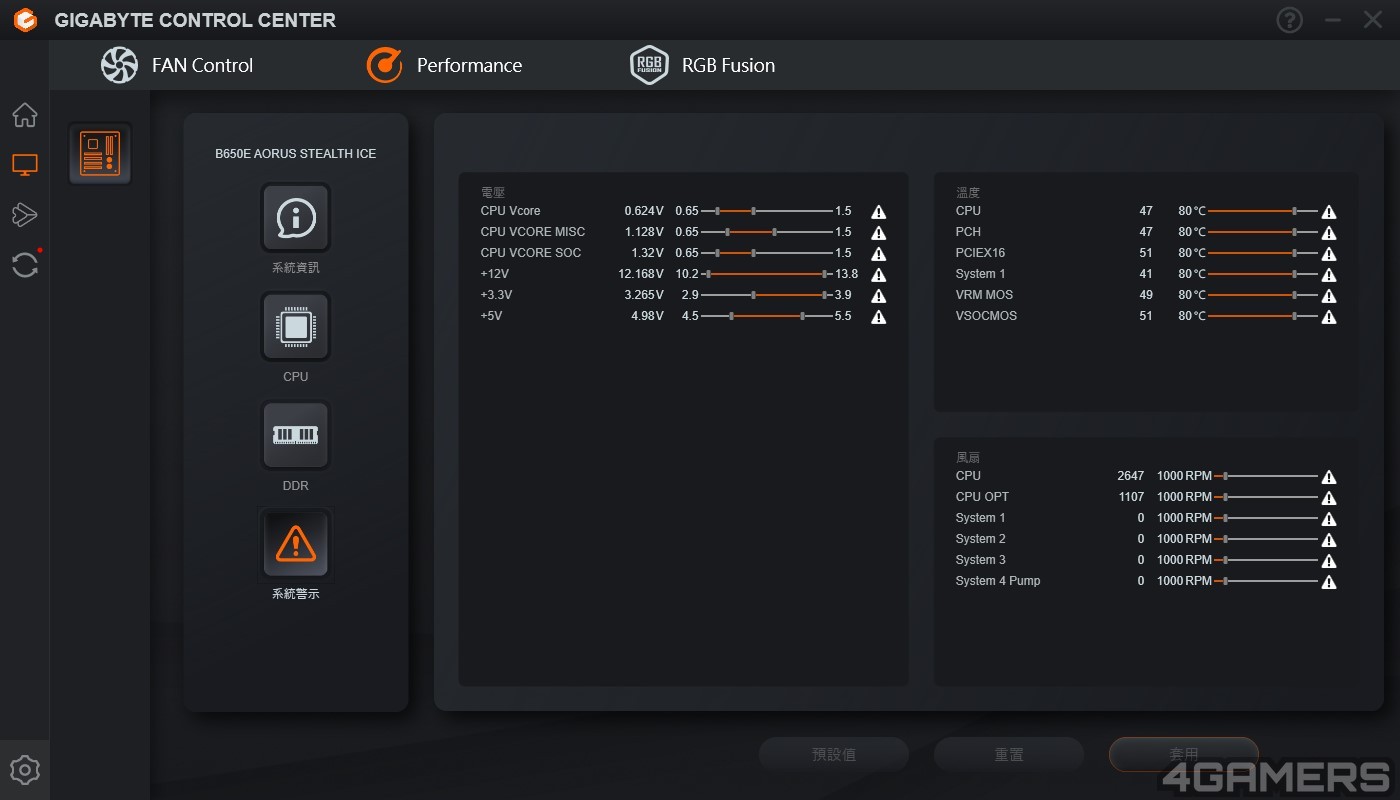Click the 預設值 default button
The height and width of the screenshot is (800, 1400).
coord(834,755)
